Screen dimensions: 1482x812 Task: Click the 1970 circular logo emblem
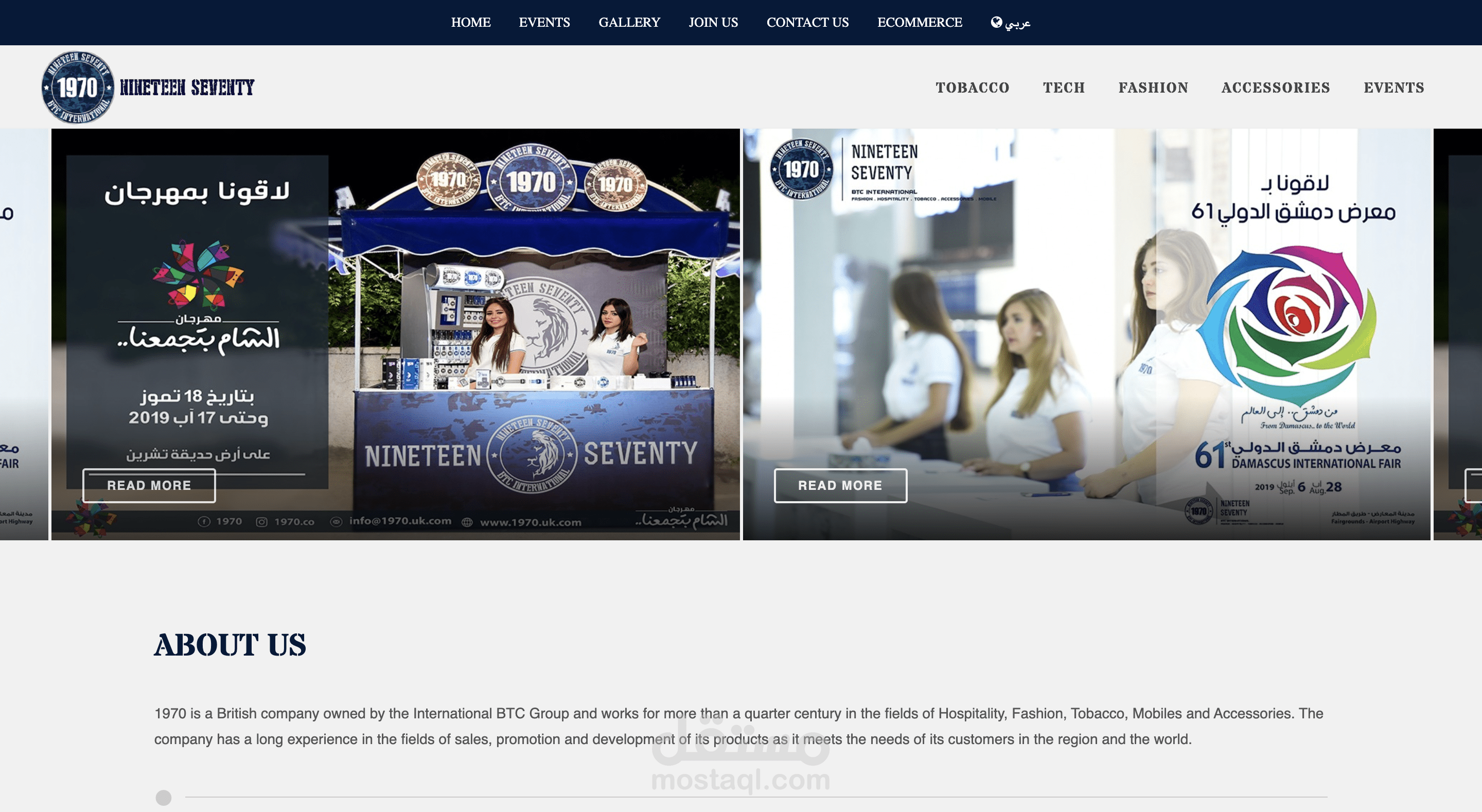pyautogui.click(x=78, y=87)
